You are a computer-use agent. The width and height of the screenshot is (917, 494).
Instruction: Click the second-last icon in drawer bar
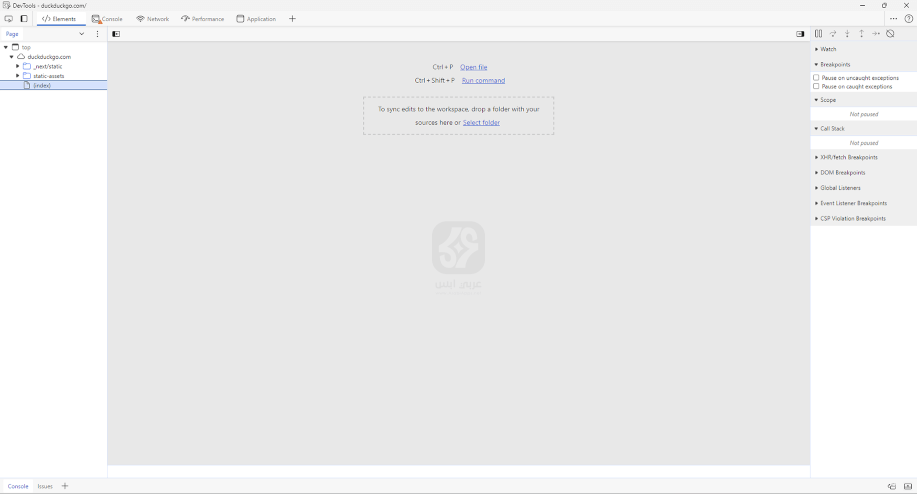coord(892,486)
